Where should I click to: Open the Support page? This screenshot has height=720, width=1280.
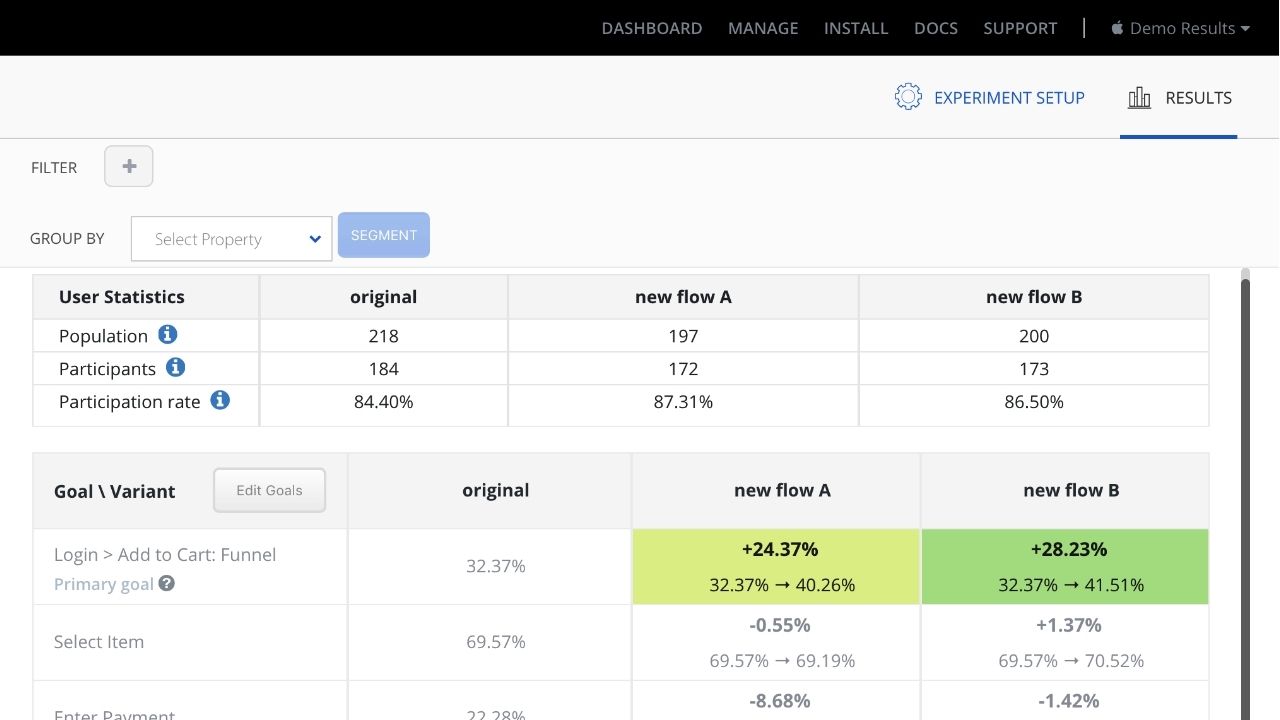click(1020, 28)
